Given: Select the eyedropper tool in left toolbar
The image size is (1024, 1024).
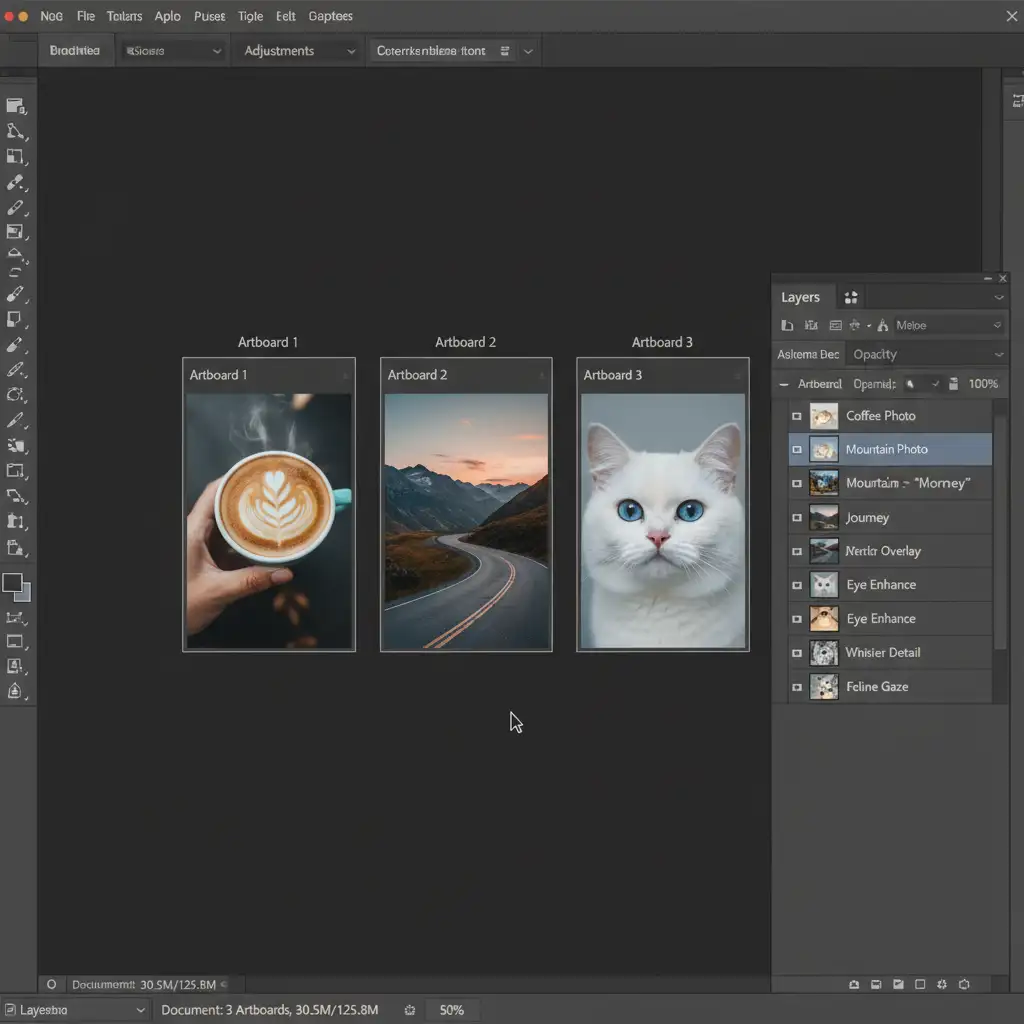Looking at the screenshot, I should 16,182.
